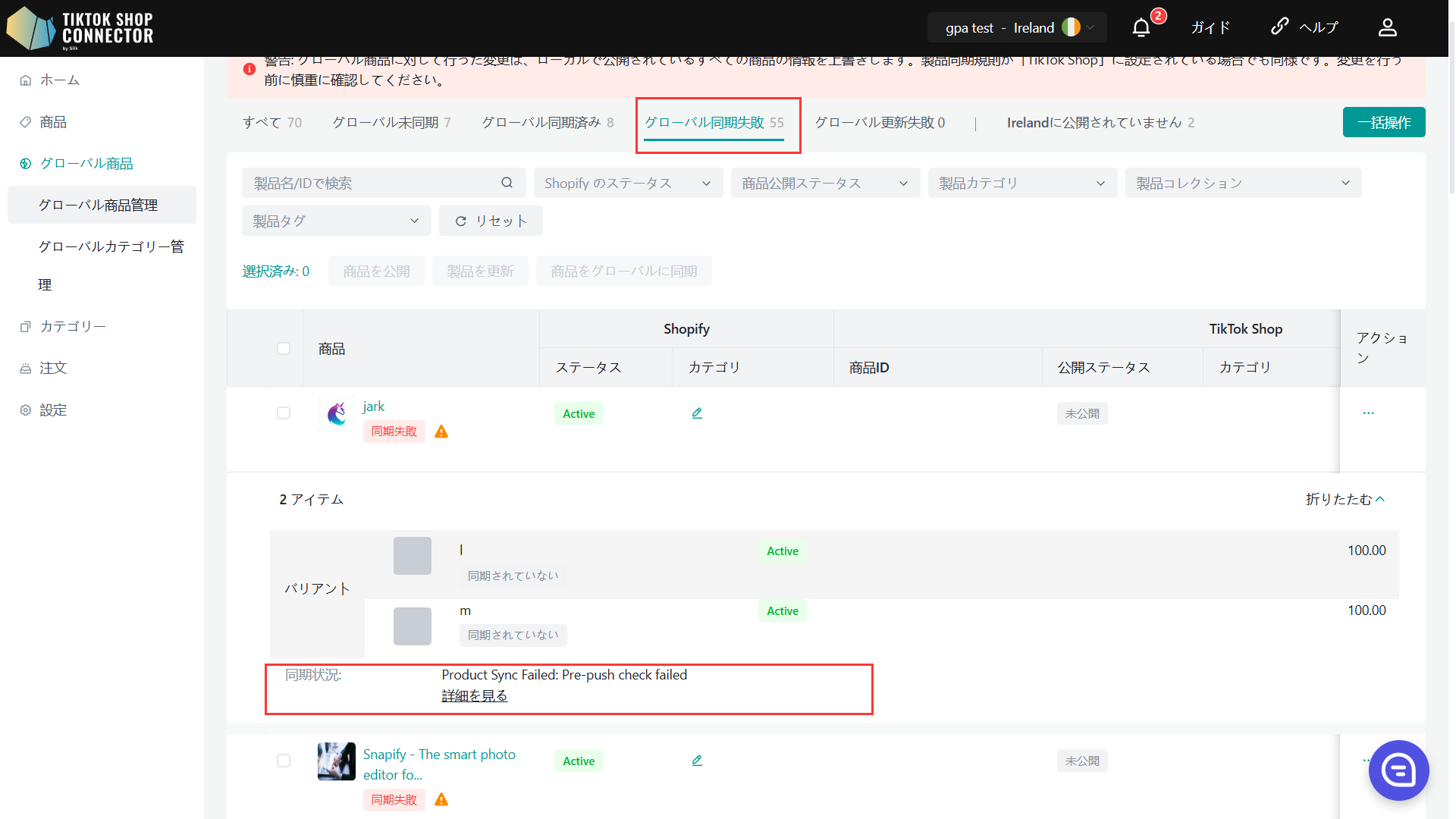Screen dimensions: 1456x819
Task: Open 設定 in the sidebar
Action: 102,410
